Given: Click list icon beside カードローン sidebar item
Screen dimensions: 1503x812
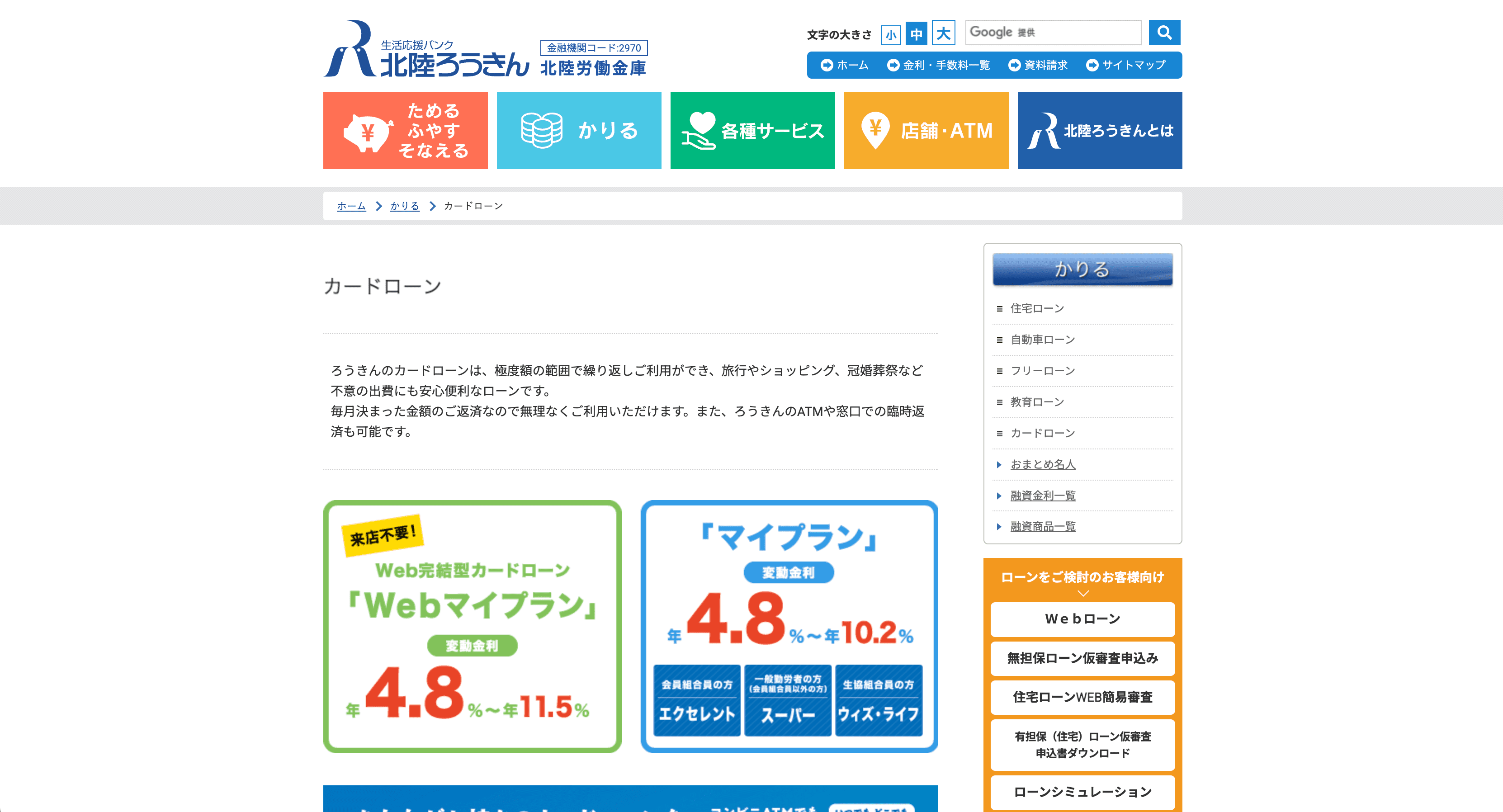Looking at the screenshot, I should click(x=999, y=434).
